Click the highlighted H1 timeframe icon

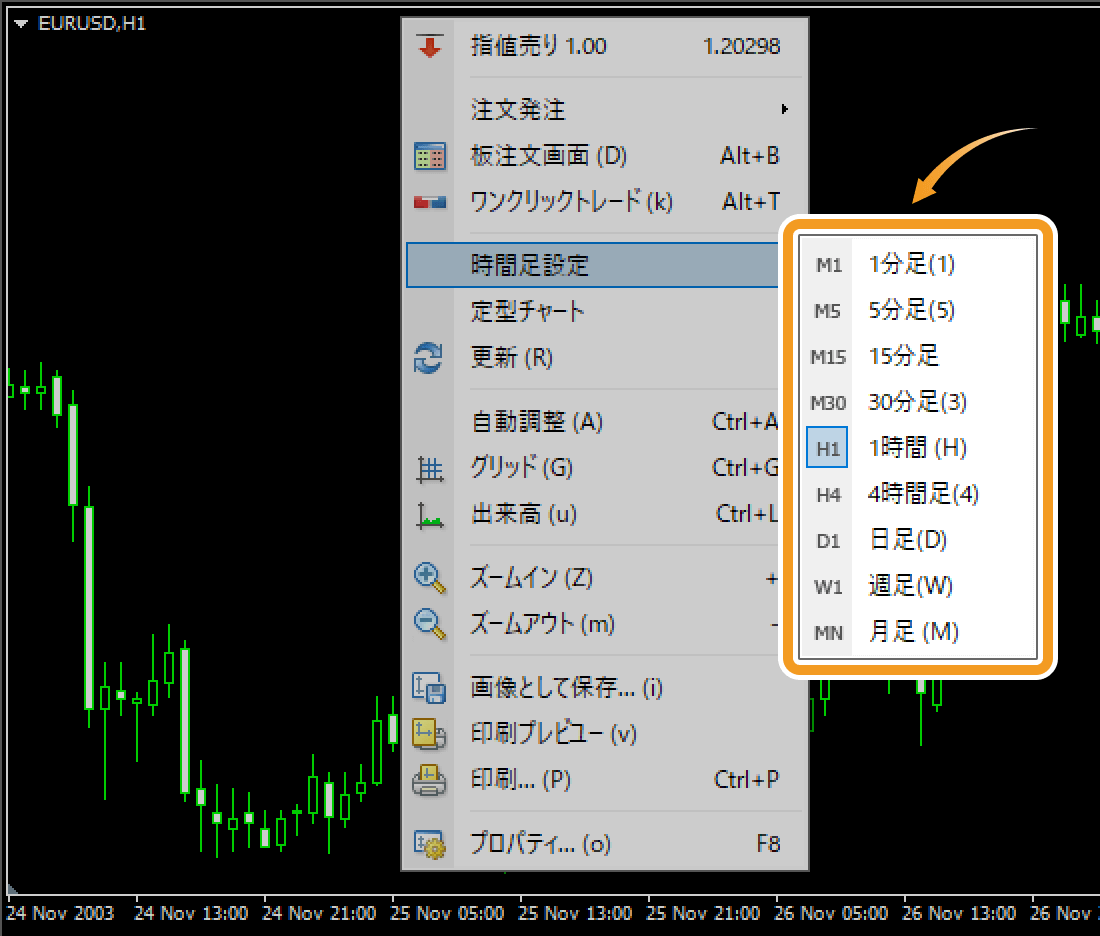827,448
